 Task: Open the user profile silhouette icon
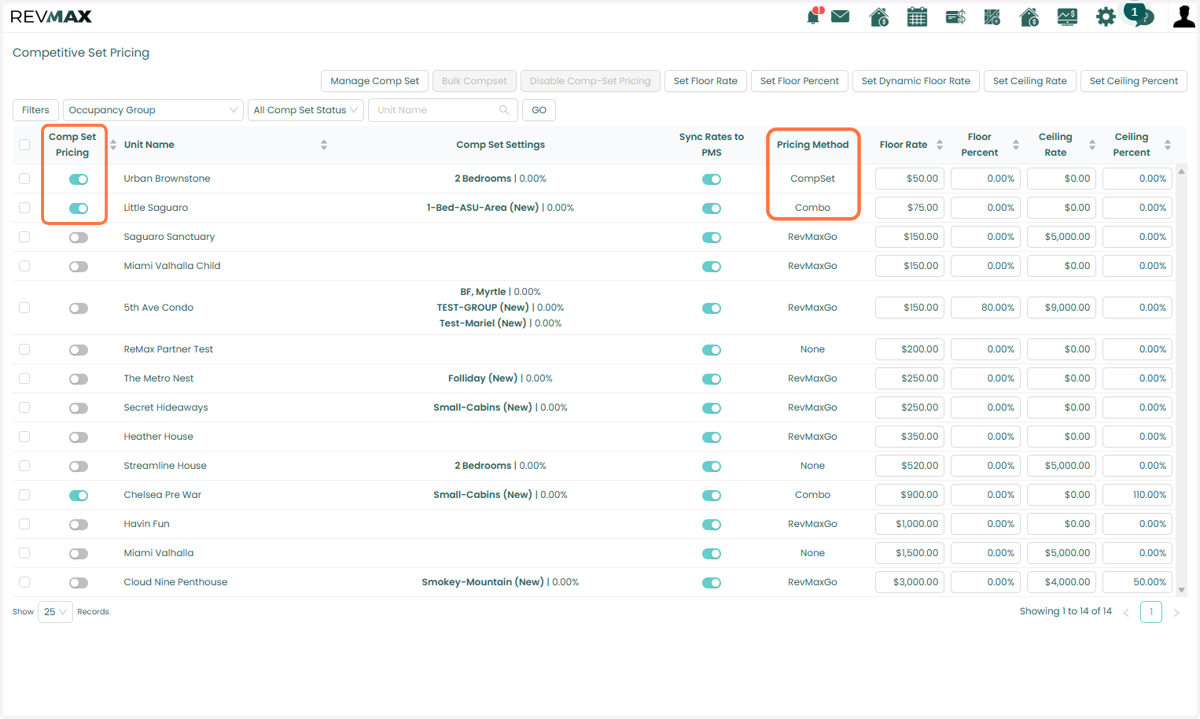[1183, 17]
